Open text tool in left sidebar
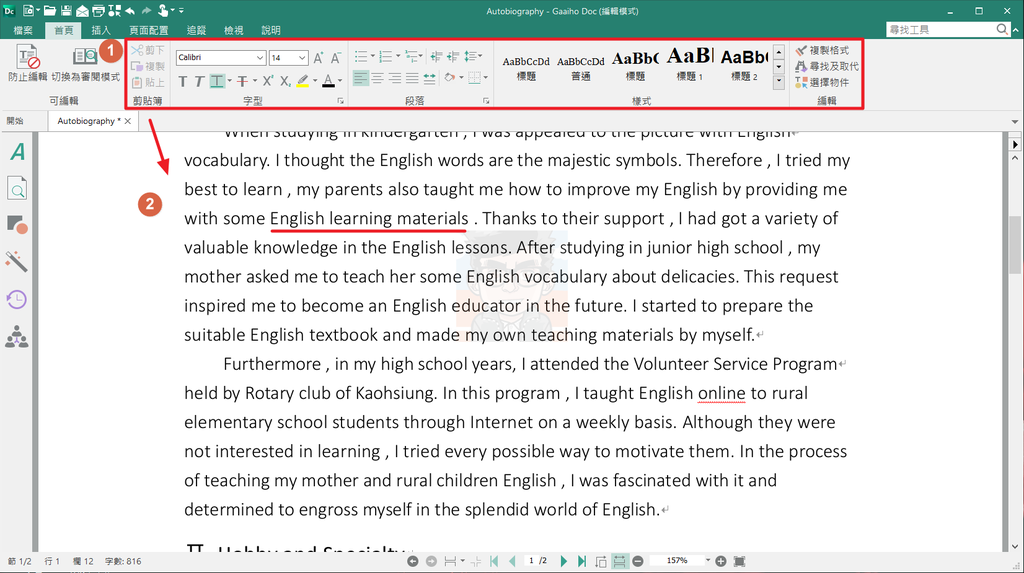 coord(18,152)
